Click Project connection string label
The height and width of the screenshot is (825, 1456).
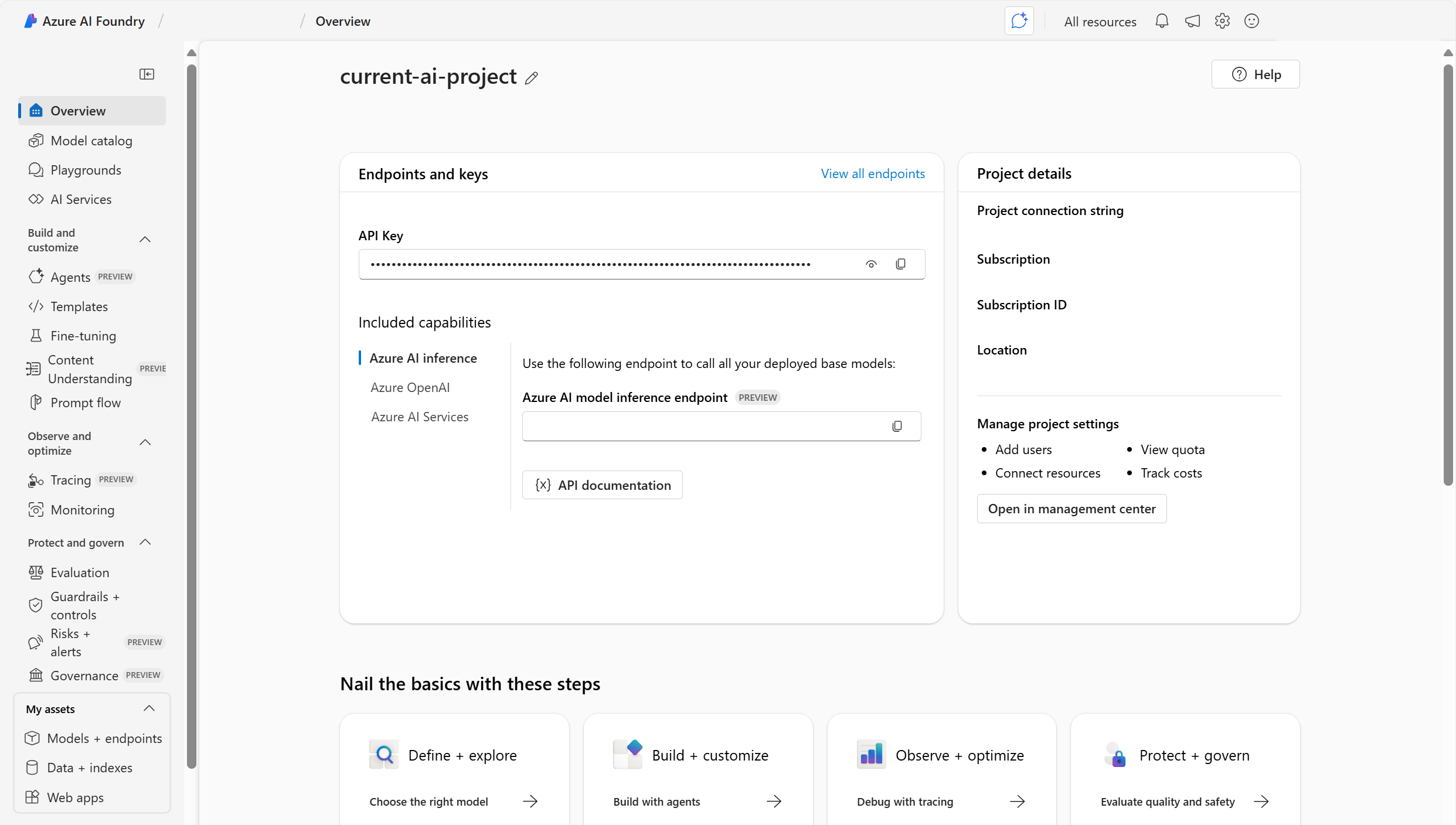click(x=1050, y=210)
